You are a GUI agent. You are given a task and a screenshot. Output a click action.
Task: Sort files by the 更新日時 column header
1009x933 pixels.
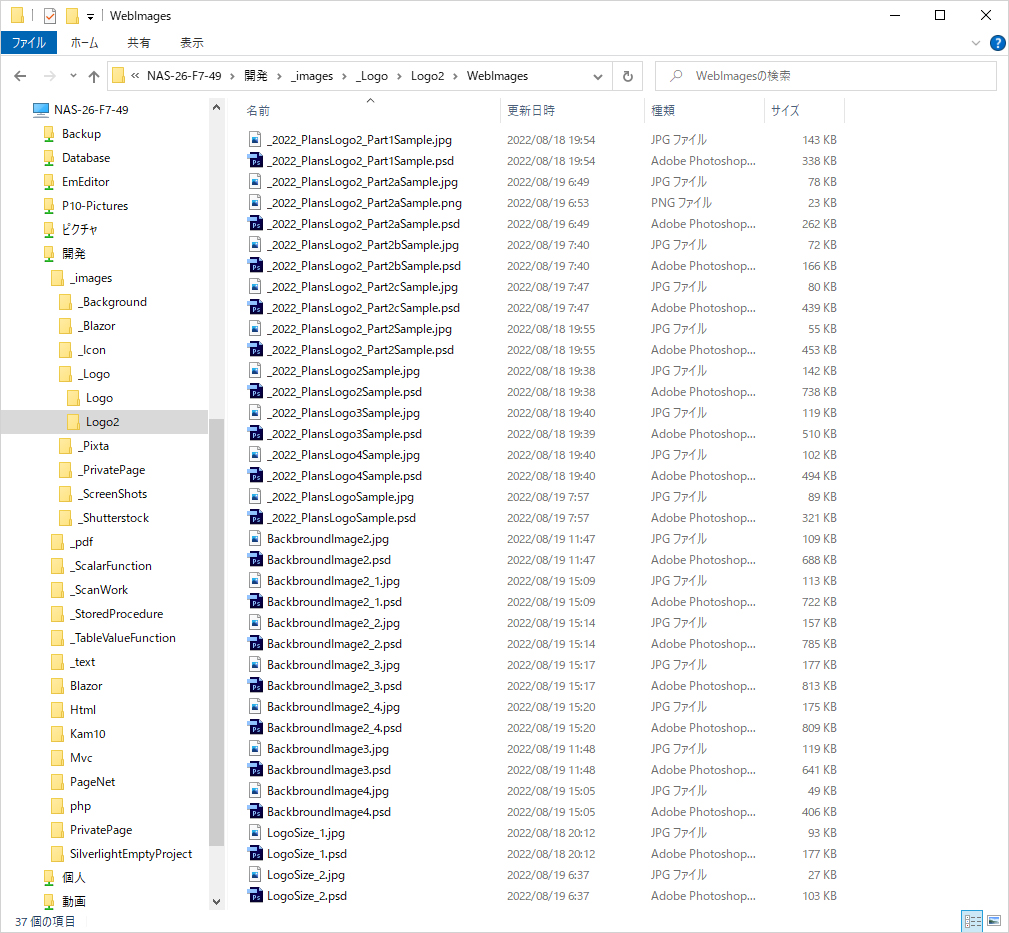(531, 110)
